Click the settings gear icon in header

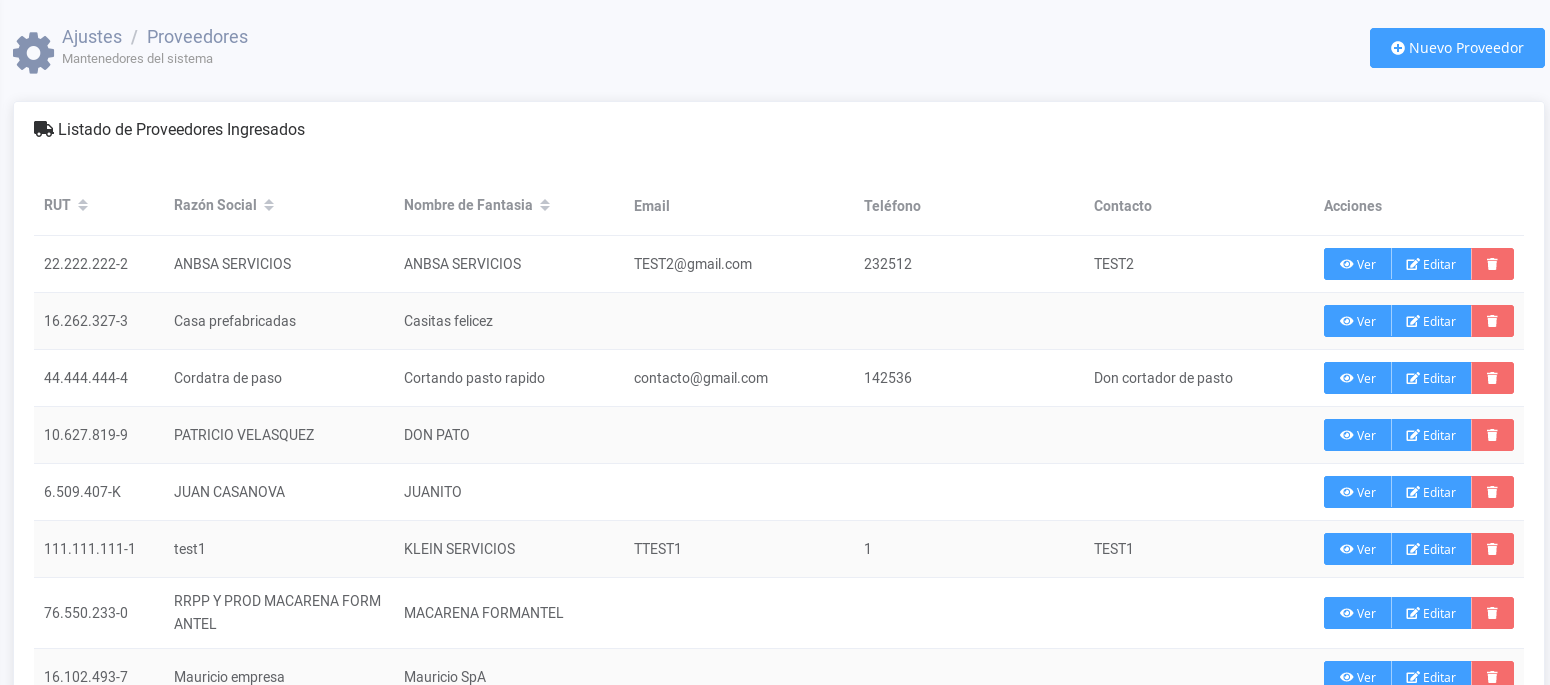(33, 52)
